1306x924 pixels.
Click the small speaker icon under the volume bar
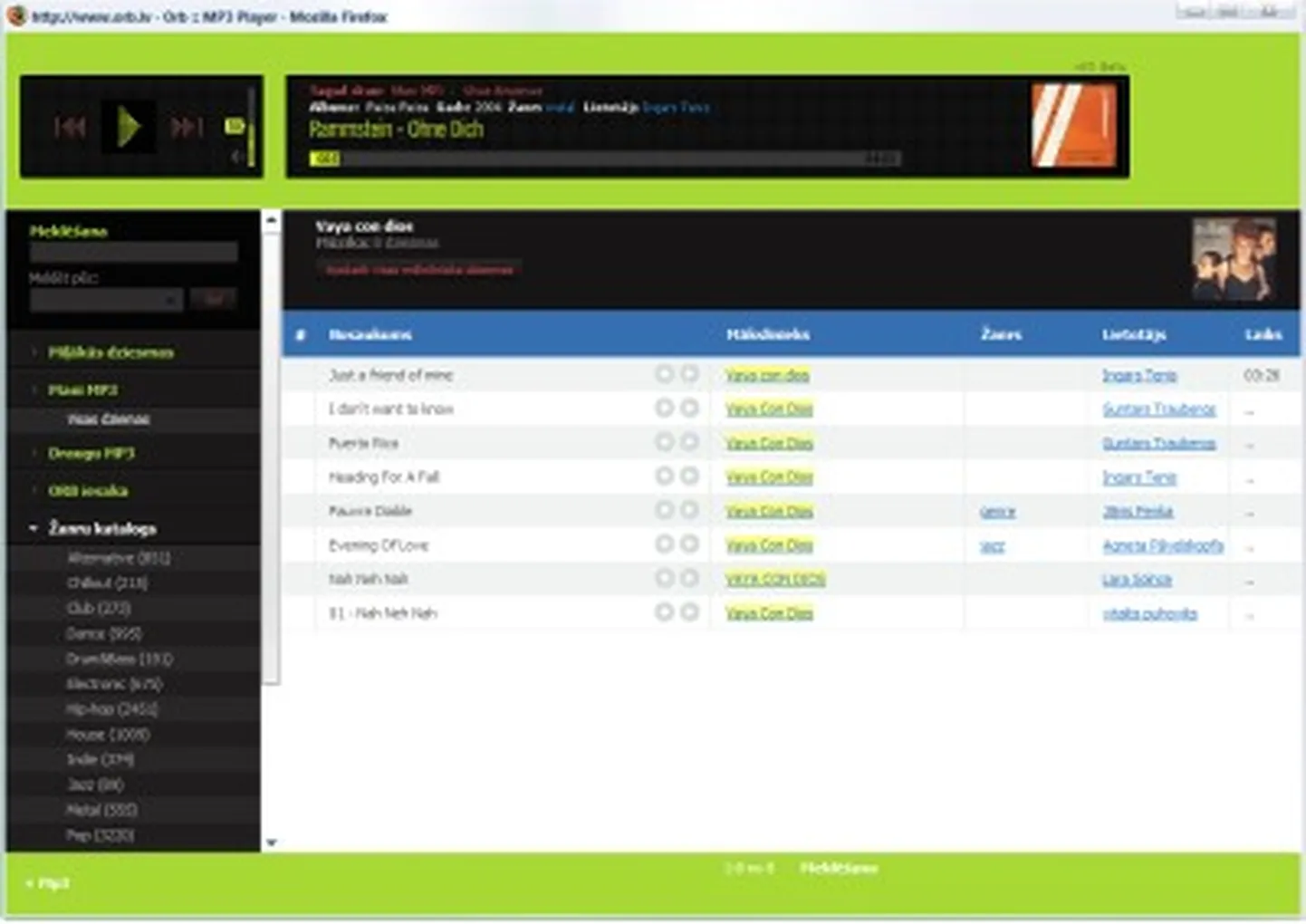(x=236, y=157)
